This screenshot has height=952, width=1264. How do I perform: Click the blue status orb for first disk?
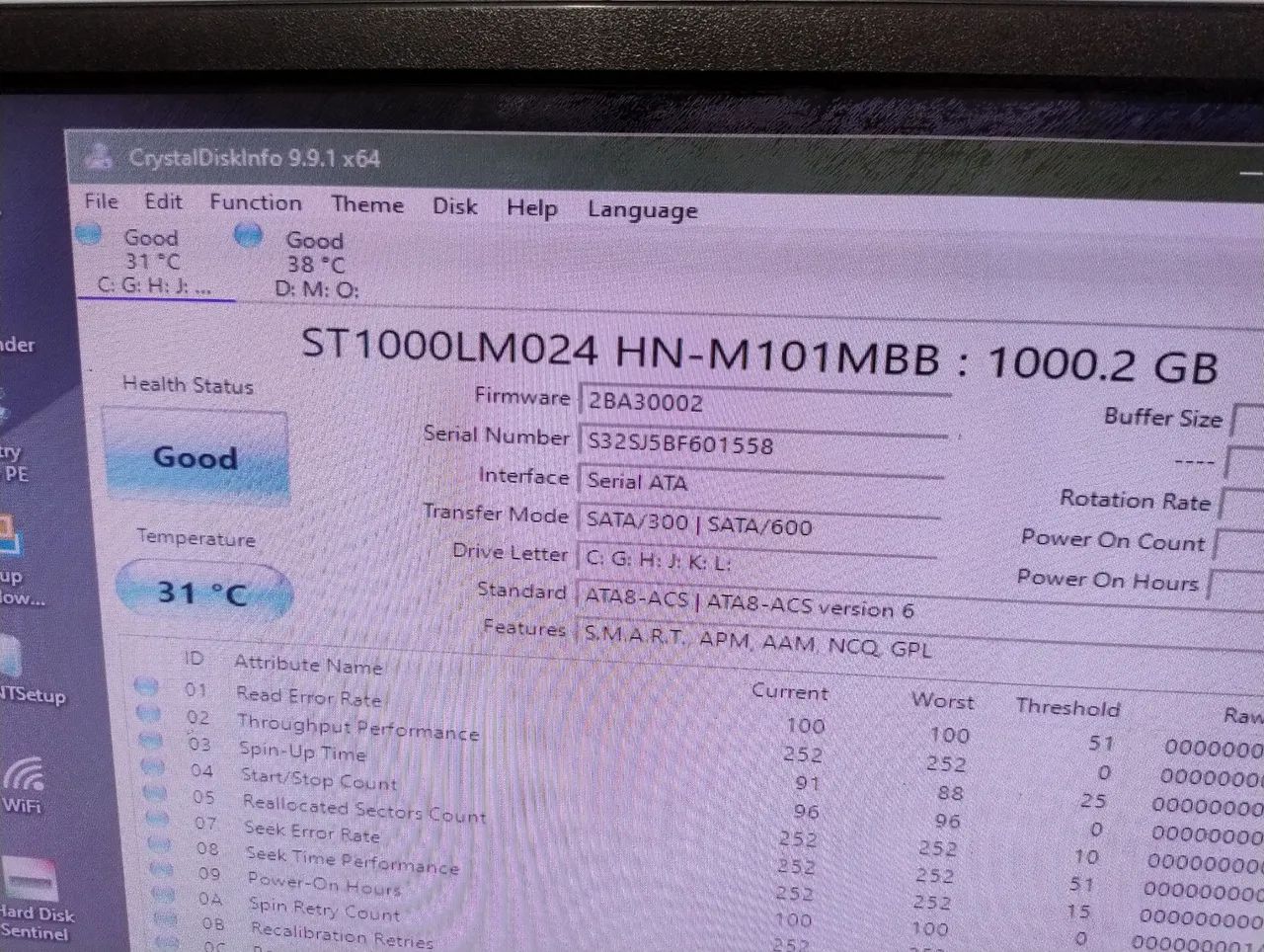click(x=89, y=234)
